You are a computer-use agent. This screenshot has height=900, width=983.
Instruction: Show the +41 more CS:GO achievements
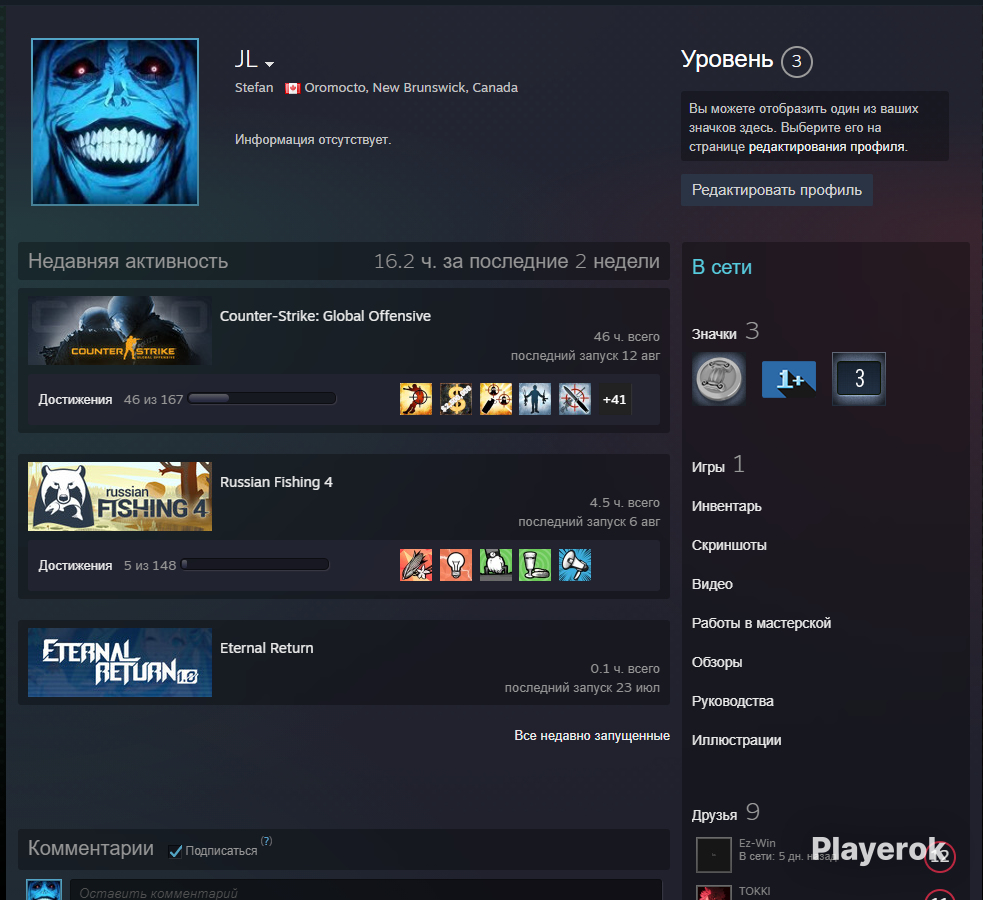614,399
